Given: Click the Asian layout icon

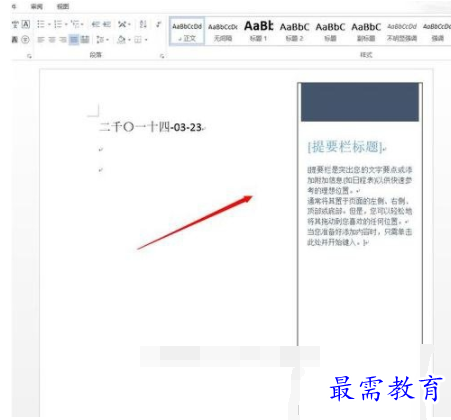Looking at the screenshot, I should coord(122,24).
